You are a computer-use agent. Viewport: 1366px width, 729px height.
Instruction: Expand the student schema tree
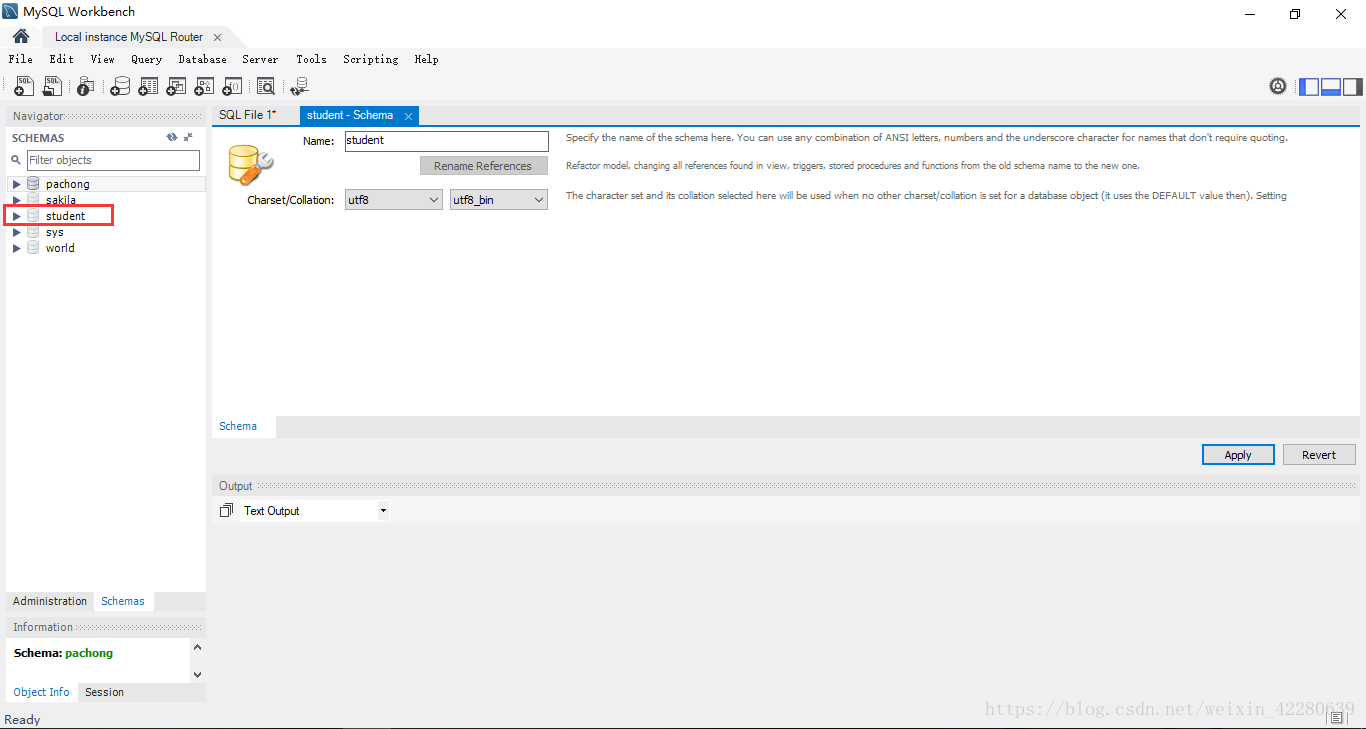click(16, 216)
